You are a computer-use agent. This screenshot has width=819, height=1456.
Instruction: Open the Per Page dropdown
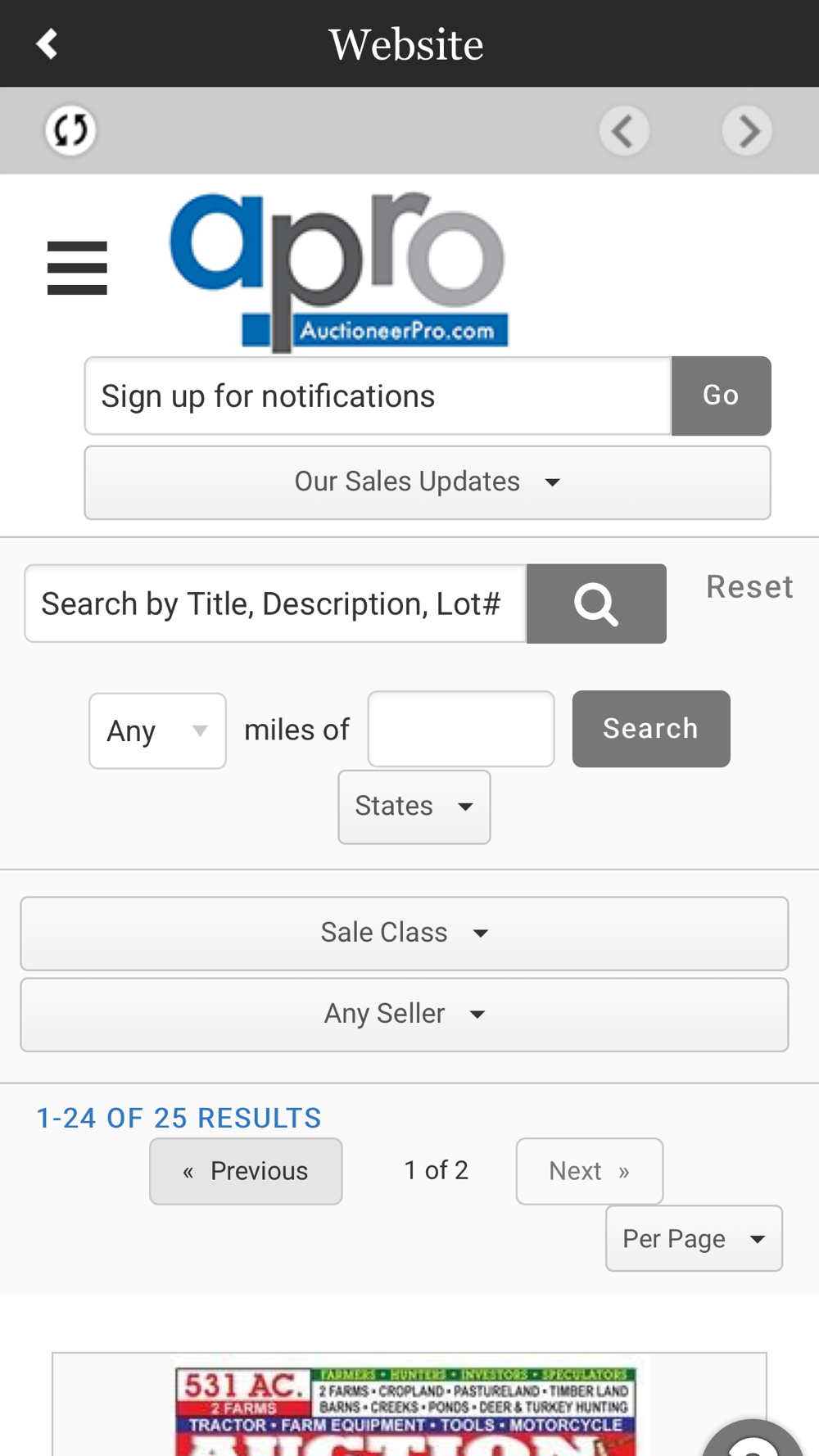coord(694,1238)
